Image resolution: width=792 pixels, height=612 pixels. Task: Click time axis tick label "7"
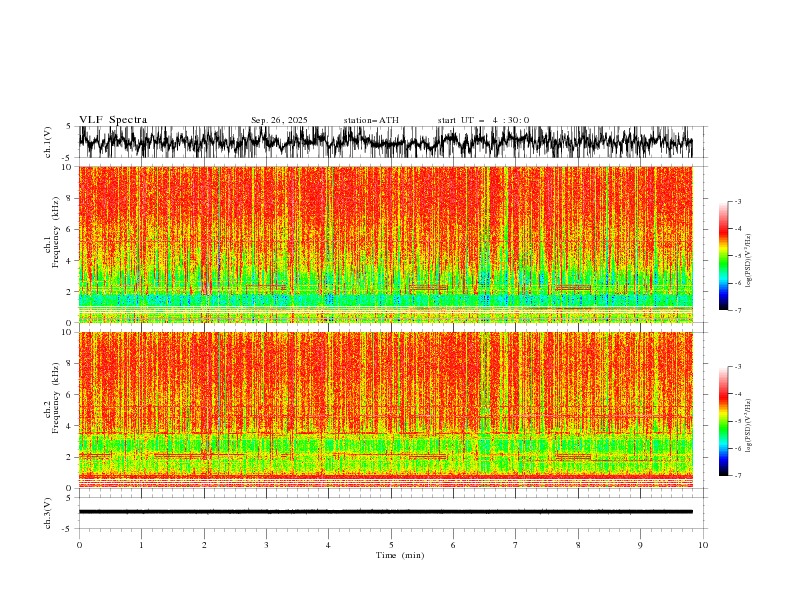tap(516, 545)
